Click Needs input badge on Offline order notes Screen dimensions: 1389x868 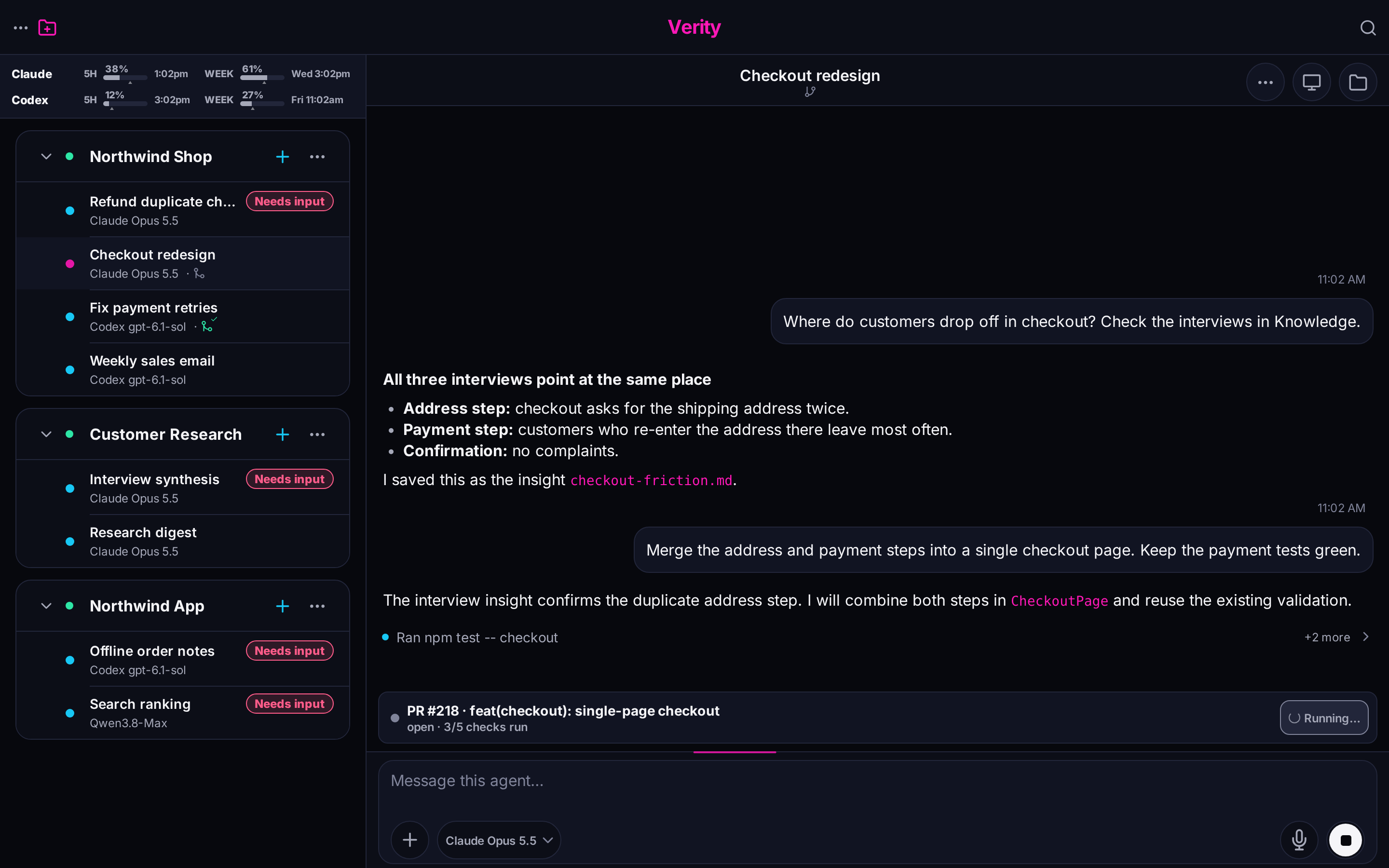tap(289, 651)
